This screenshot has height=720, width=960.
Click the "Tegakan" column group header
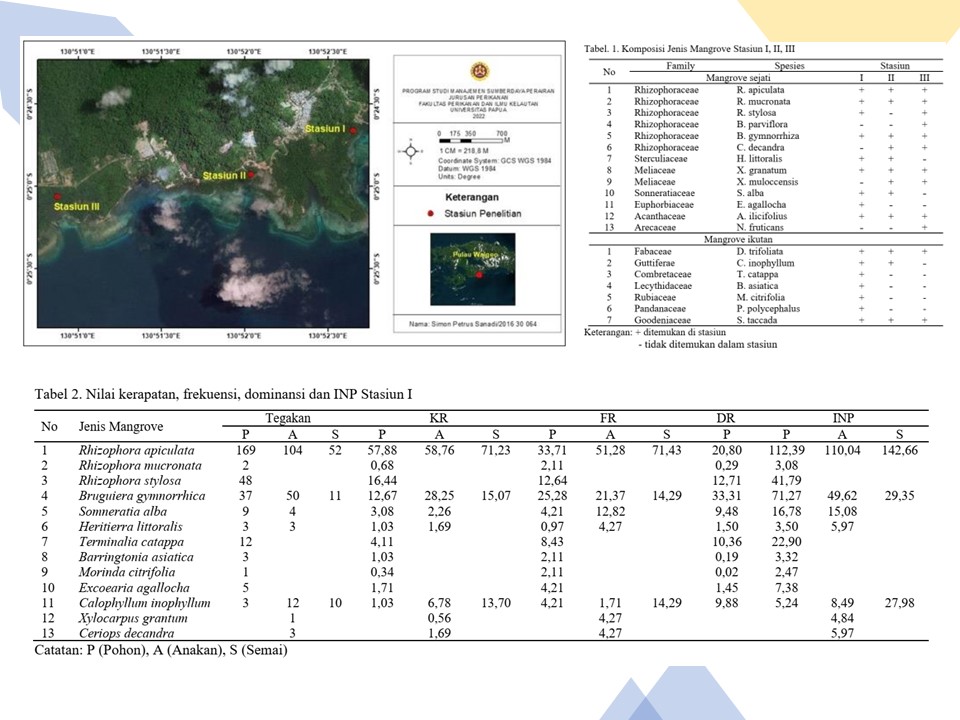click(288, 418)
